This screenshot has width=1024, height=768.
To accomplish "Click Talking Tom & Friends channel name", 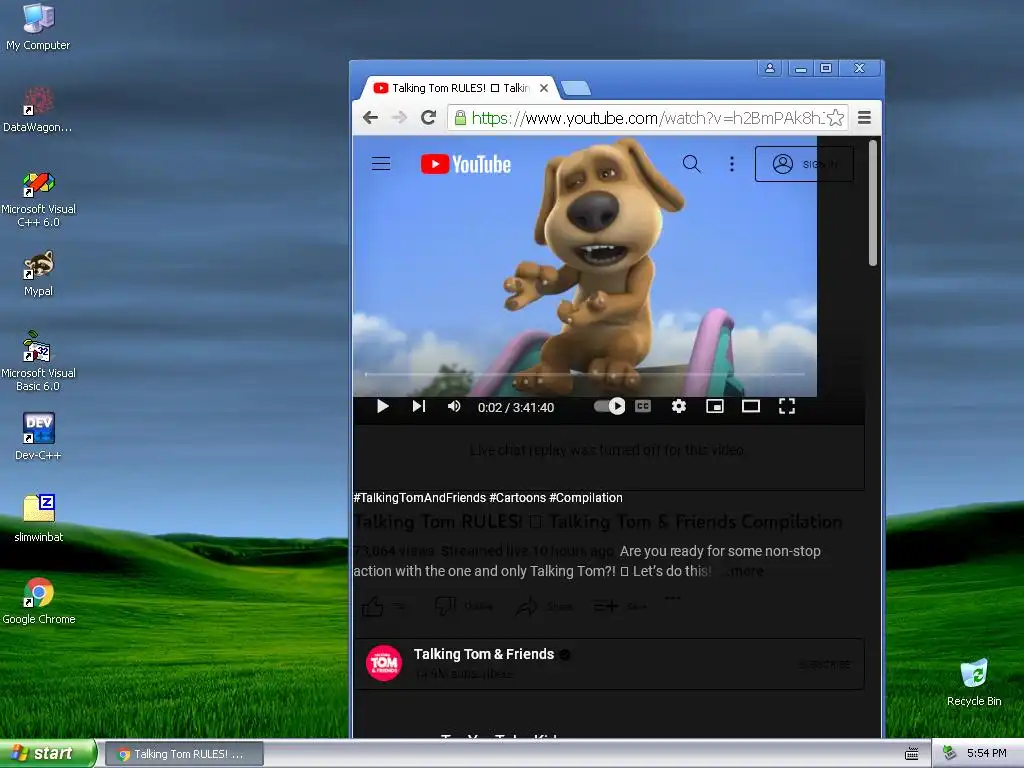I will click(484, 654).
